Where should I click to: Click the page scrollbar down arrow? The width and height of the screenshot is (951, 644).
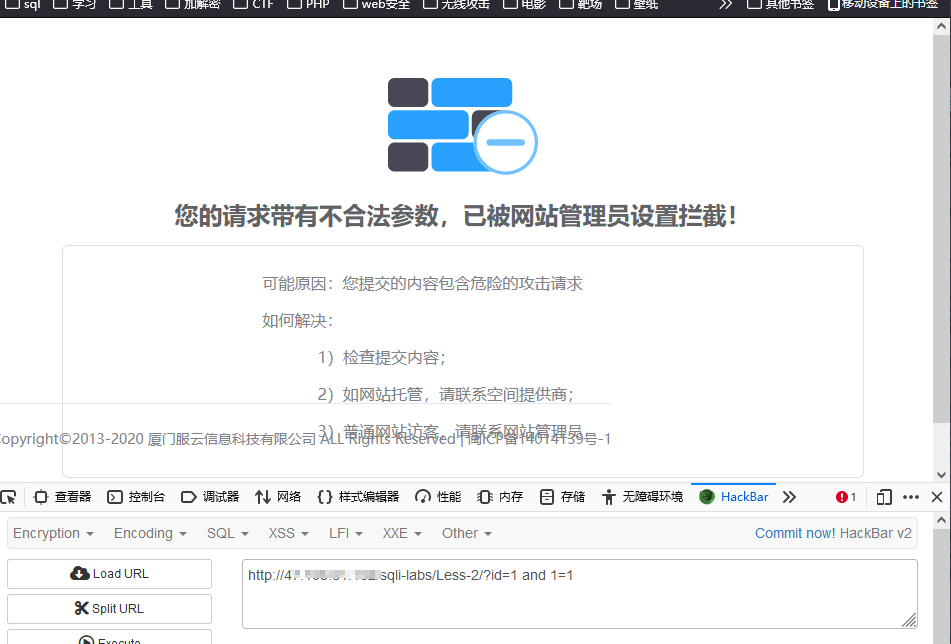pos(941,475)
